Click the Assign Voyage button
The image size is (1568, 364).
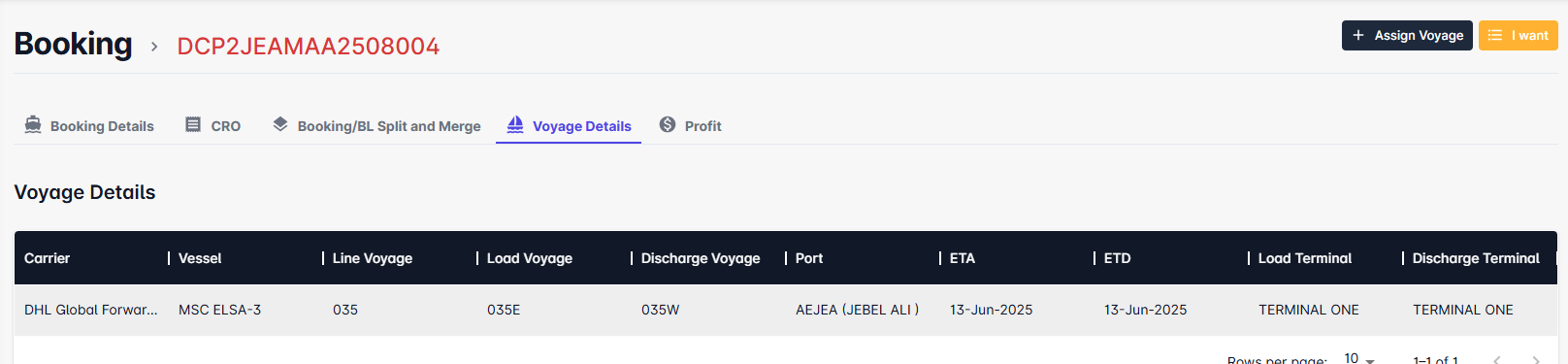point(1407,35)
